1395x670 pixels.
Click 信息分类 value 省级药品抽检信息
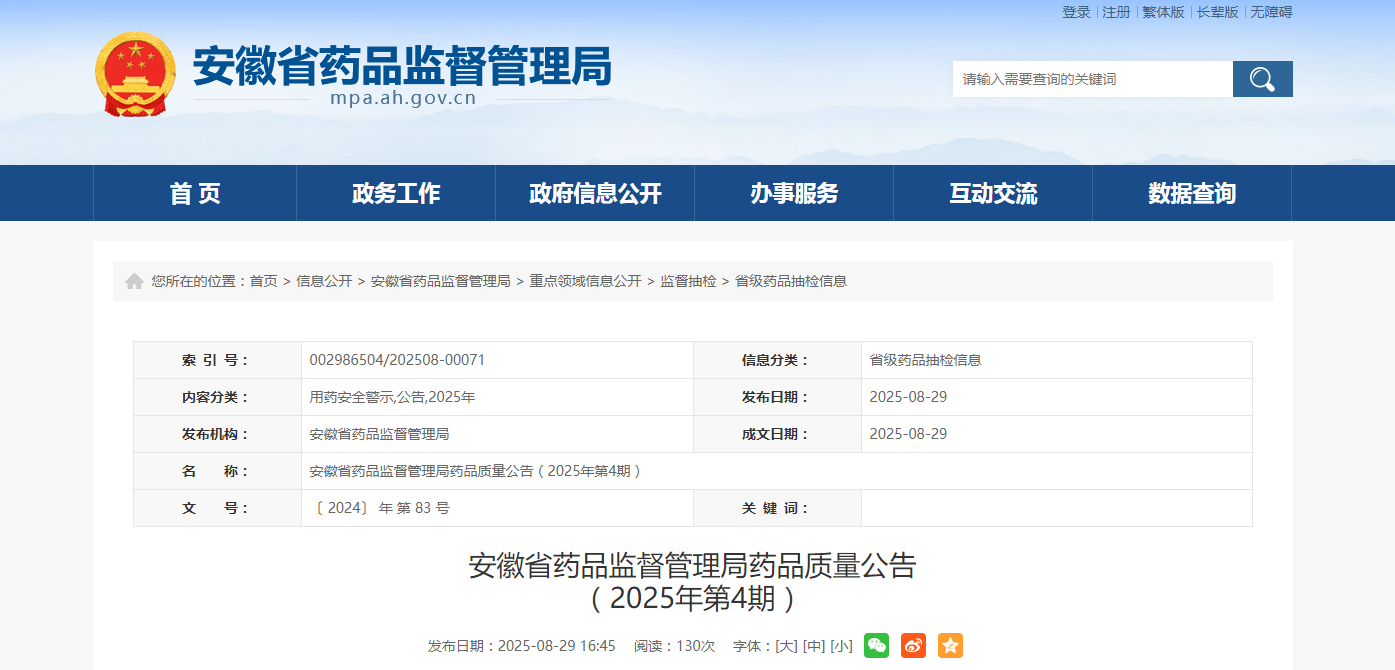tap(925, 360)
